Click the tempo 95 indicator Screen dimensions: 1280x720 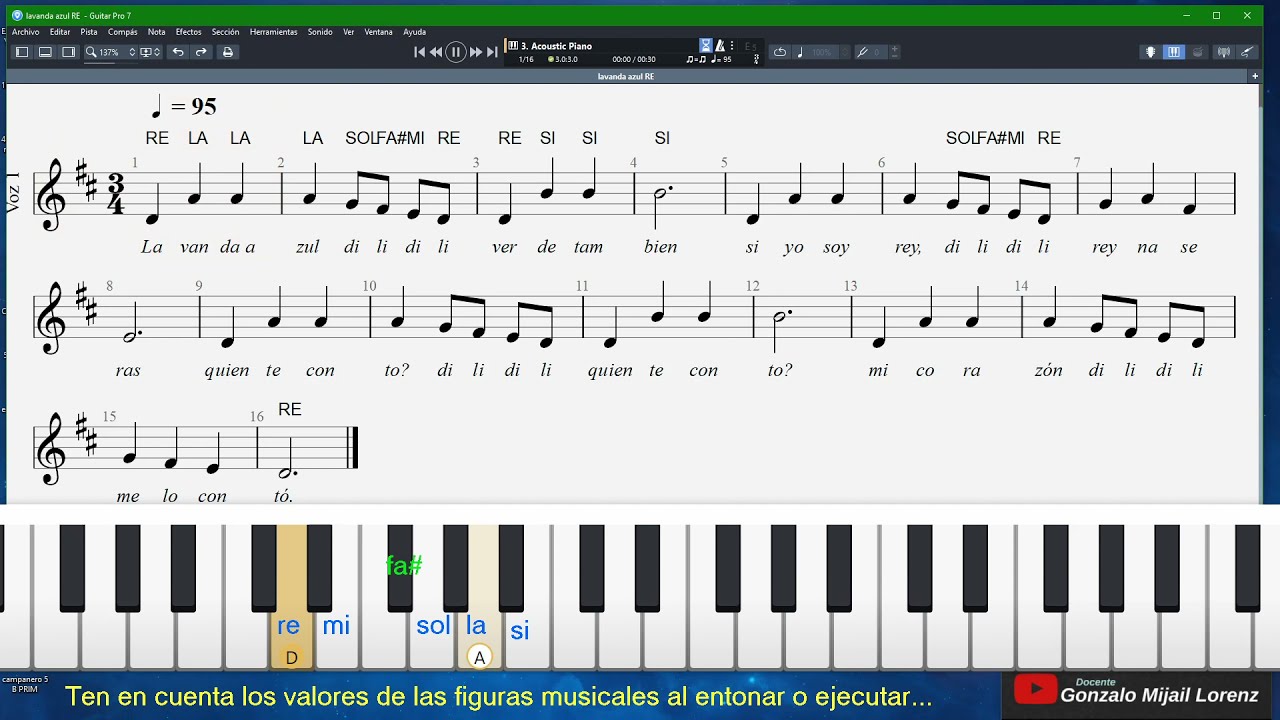pos(721,60)
